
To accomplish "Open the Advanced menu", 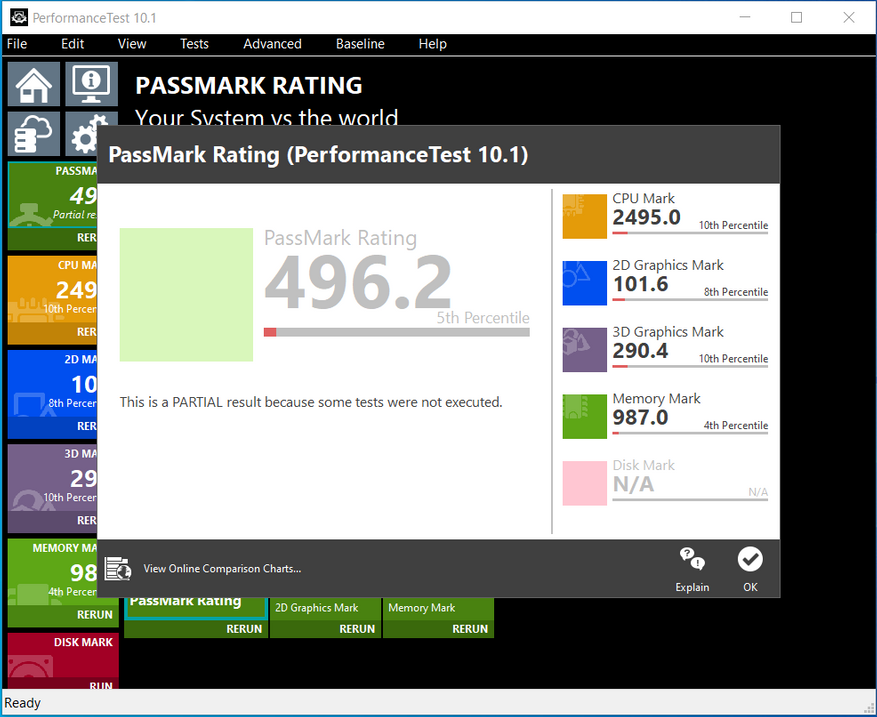I will pos(272,44).
